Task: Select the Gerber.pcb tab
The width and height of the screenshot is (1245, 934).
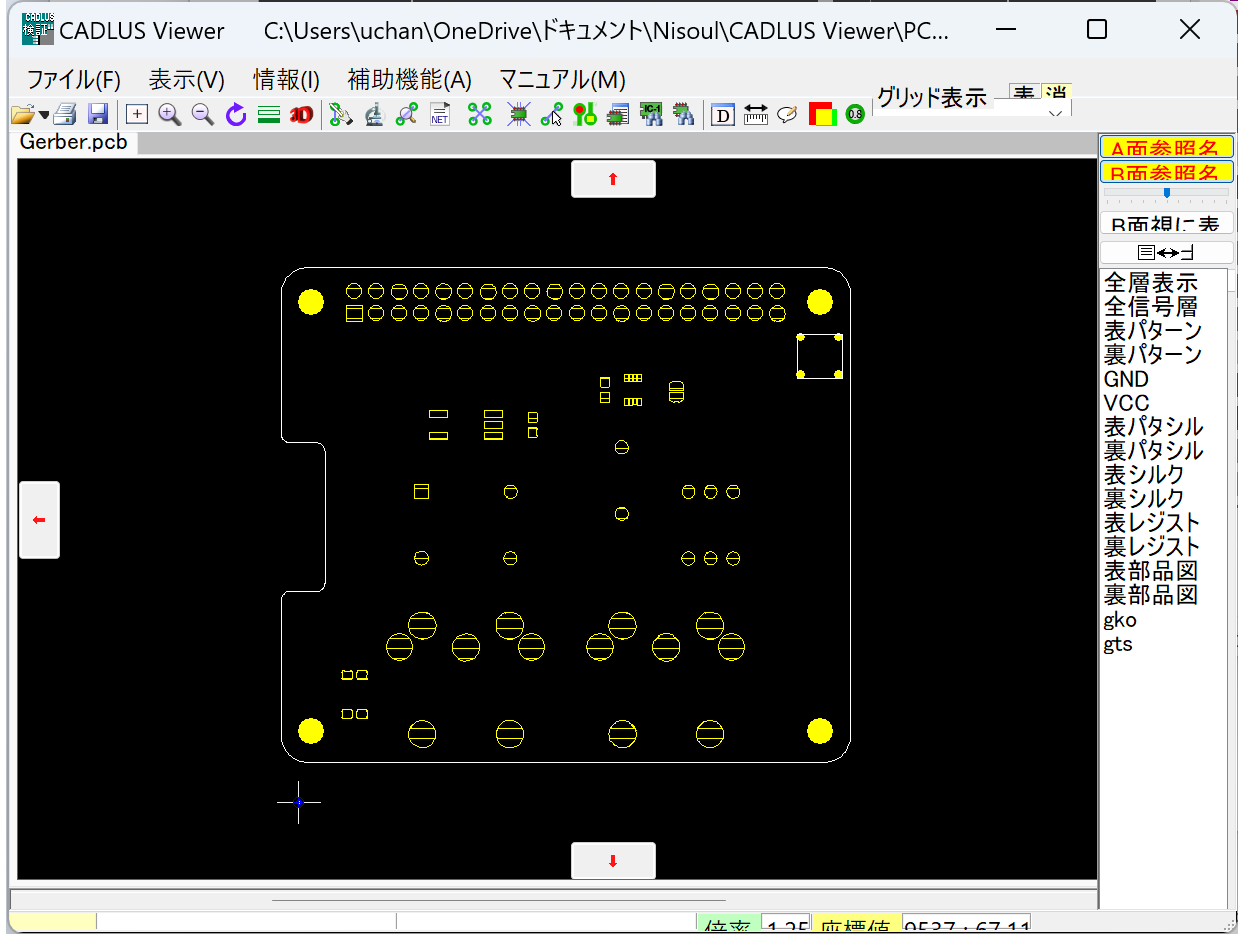Action: click(74, 142)
